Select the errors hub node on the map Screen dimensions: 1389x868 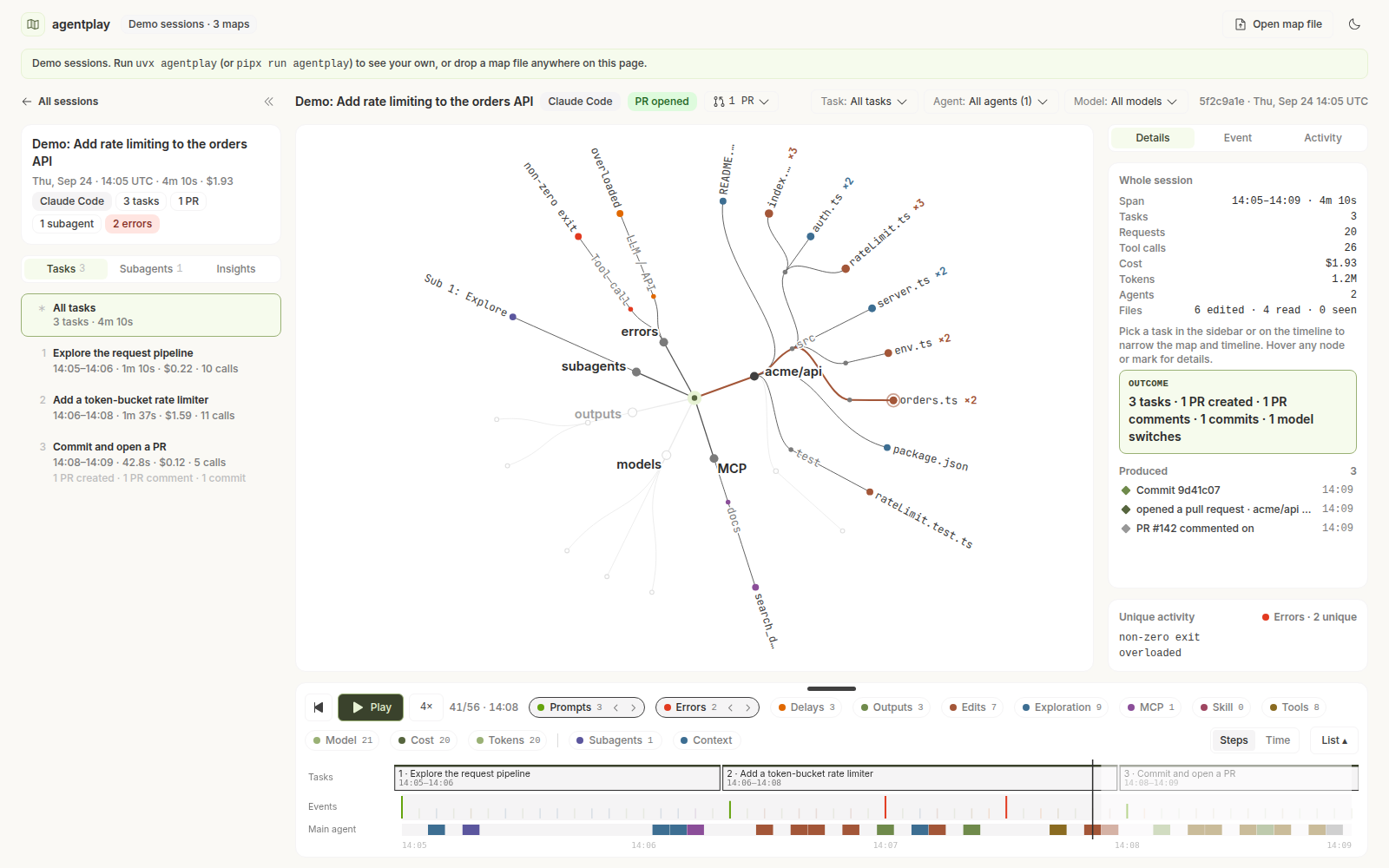(664, 342)
